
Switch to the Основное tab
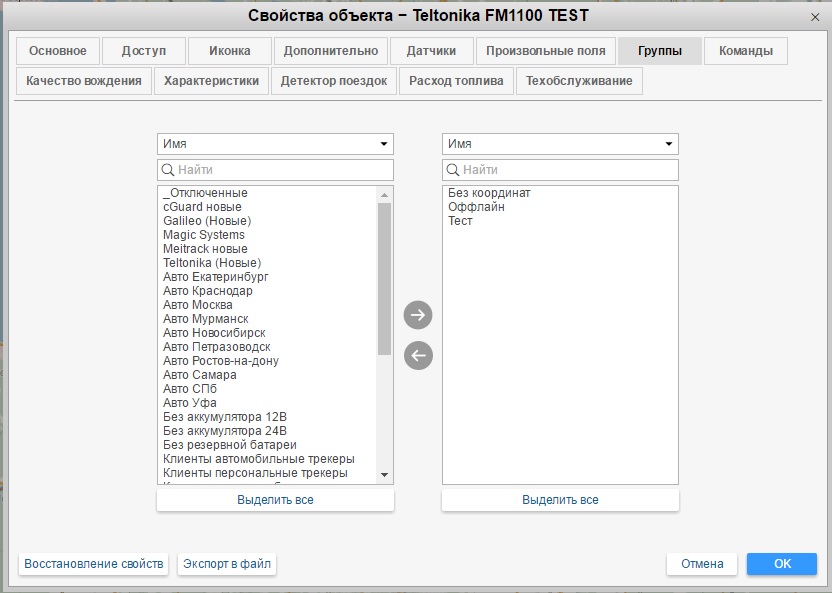click(x=58, y=51)
